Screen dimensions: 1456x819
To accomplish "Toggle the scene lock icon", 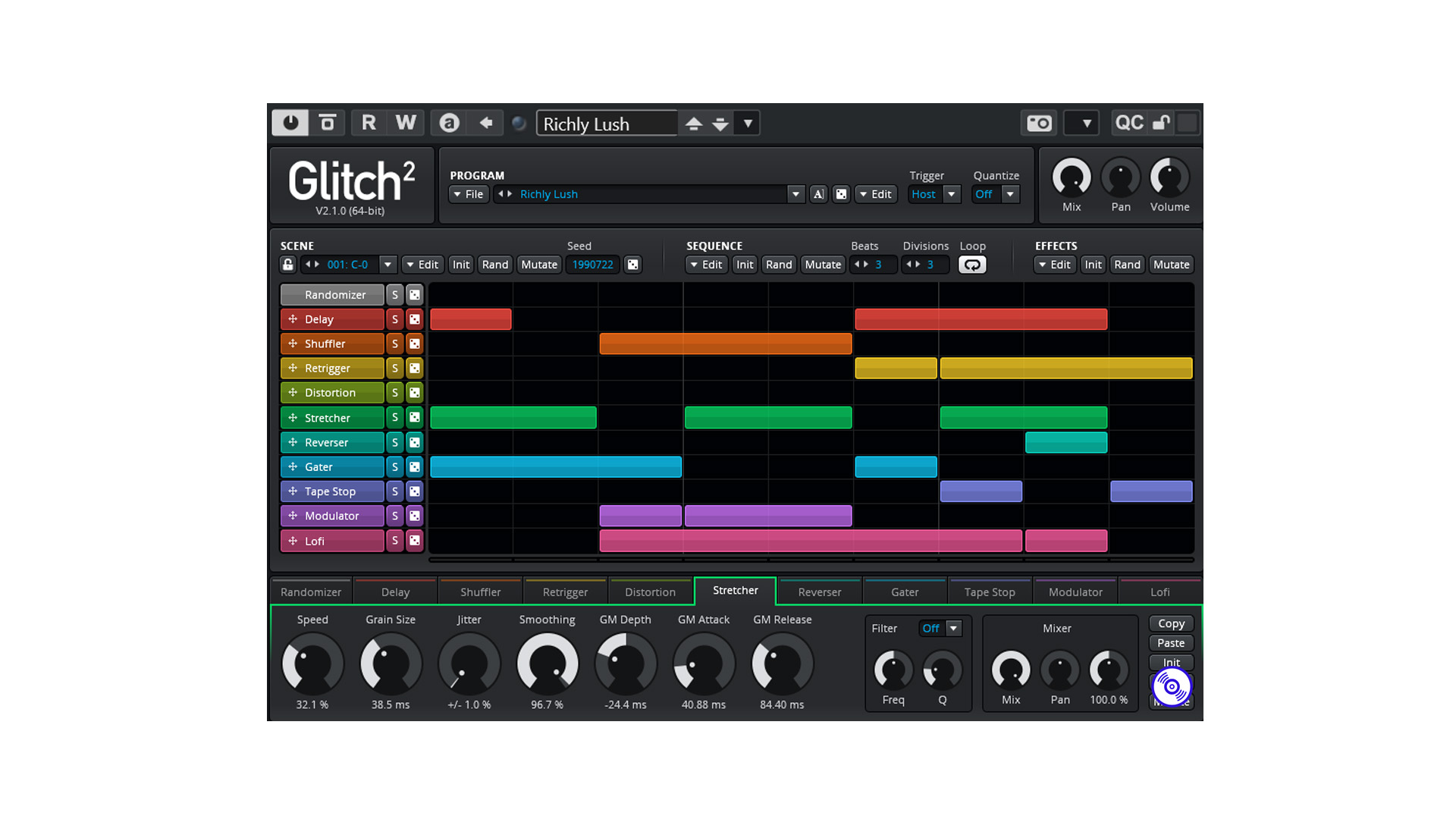I will tap(287, 265).
